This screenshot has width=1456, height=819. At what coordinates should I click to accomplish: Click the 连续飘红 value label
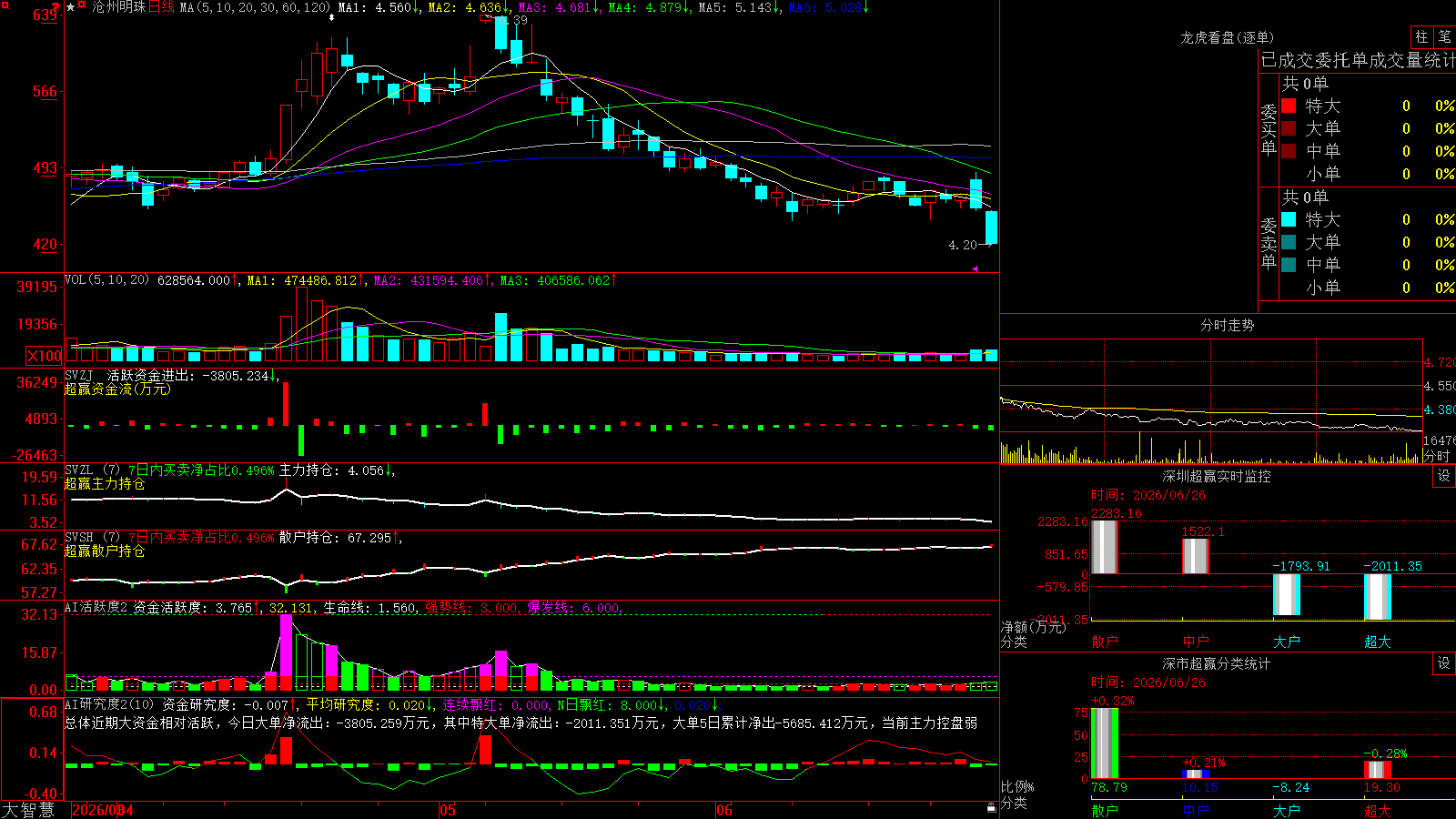496,705
